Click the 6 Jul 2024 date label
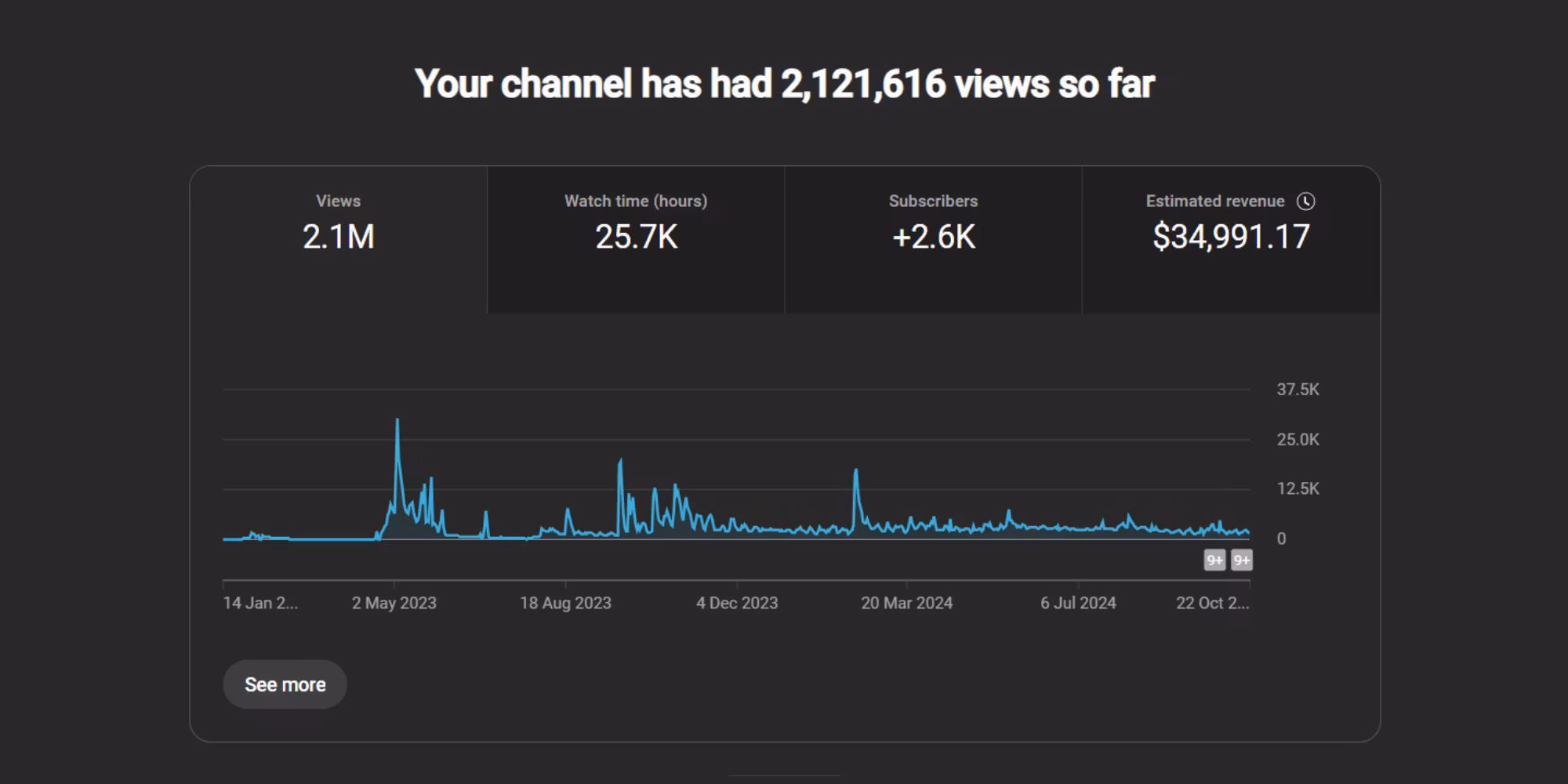 pyautogui.click(x=1078, y=603)
